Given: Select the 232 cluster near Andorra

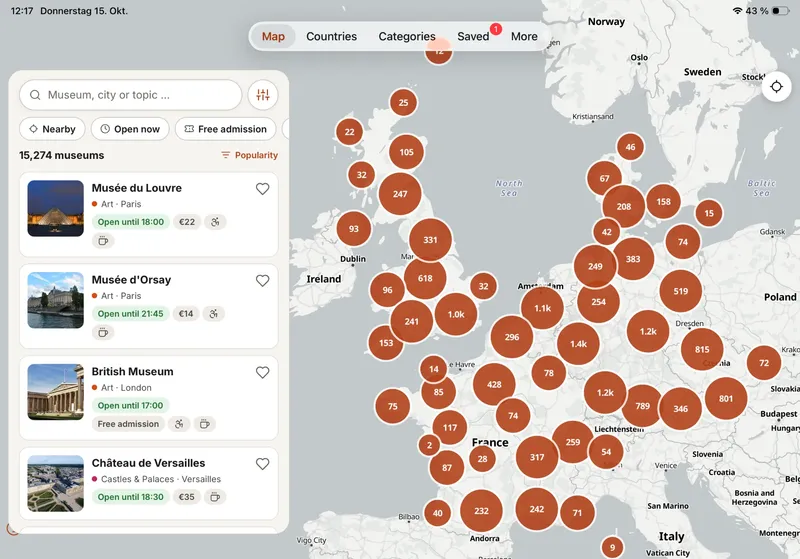Looking at the screenshot, I should 481,511.
